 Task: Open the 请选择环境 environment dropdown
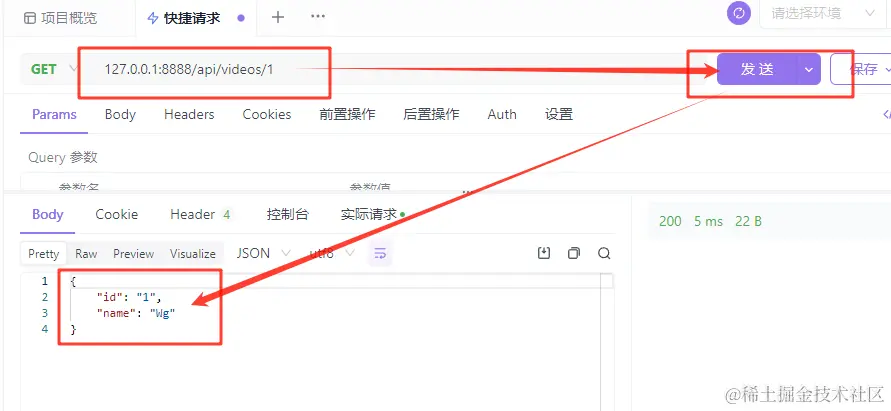[x=822, y=14]
